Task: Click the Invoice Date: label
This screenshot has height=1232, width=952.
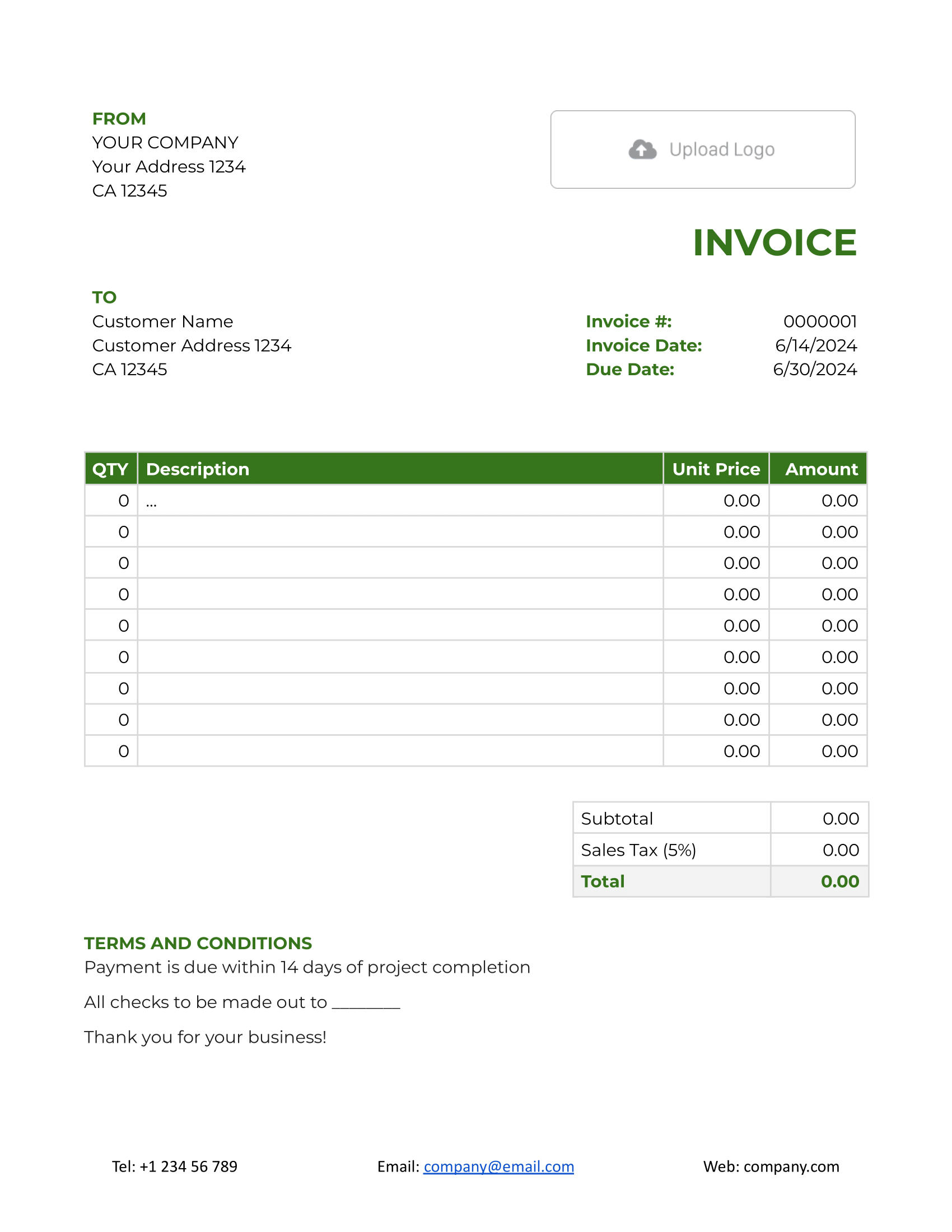Action: coord(644,345)
